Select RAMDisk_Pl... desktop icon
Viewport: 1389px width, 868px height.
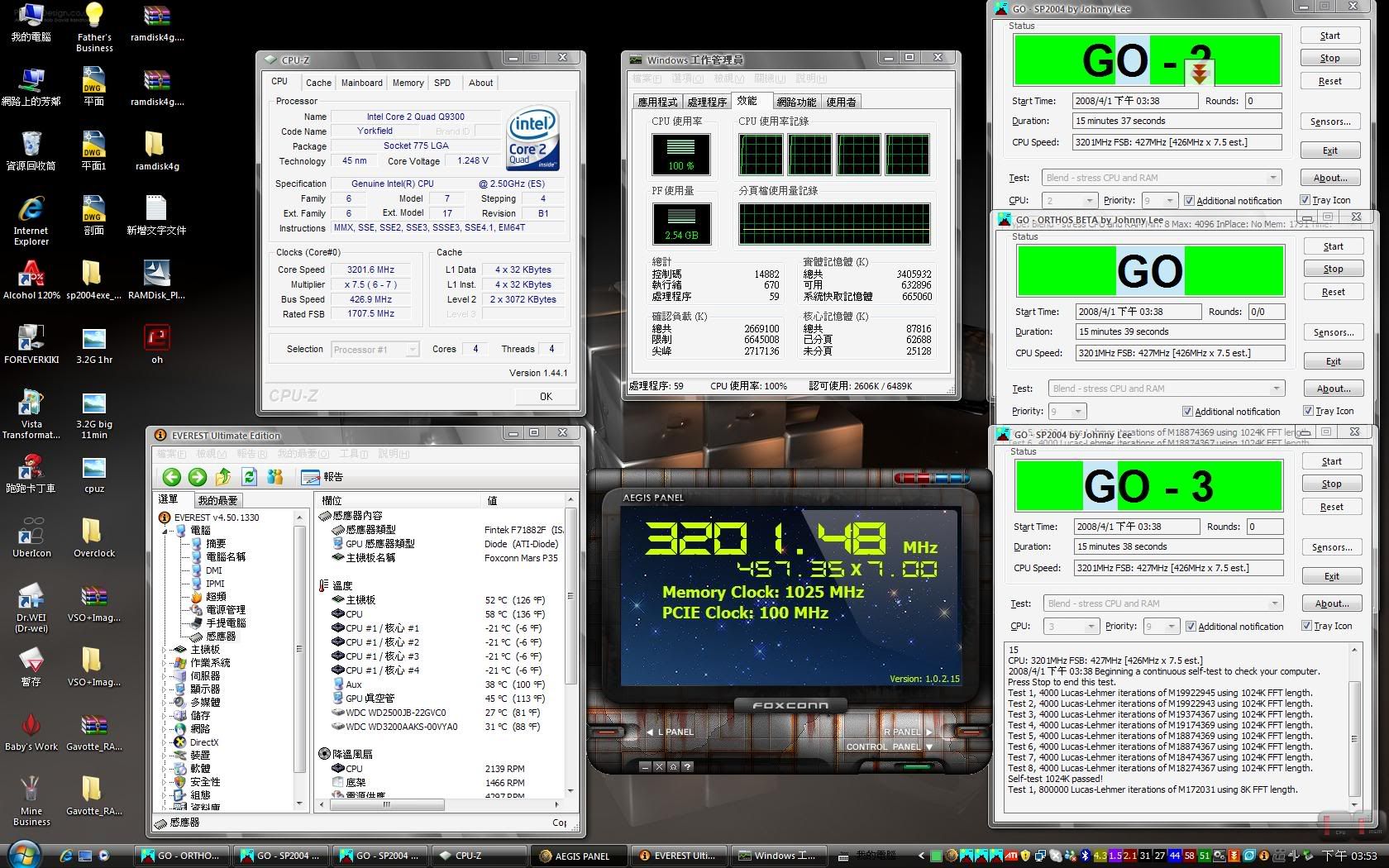coord(157,279)
